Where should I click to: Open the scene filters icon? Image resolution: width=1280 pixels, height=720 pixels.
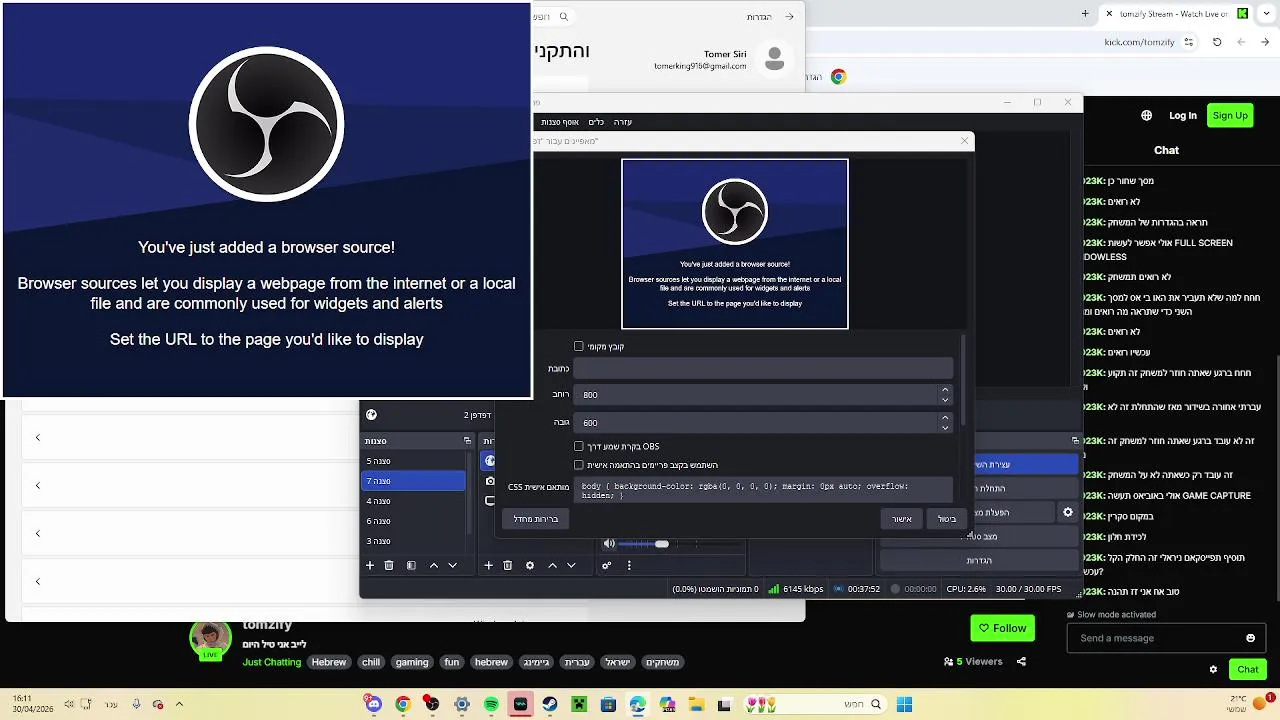click(411, 565)
